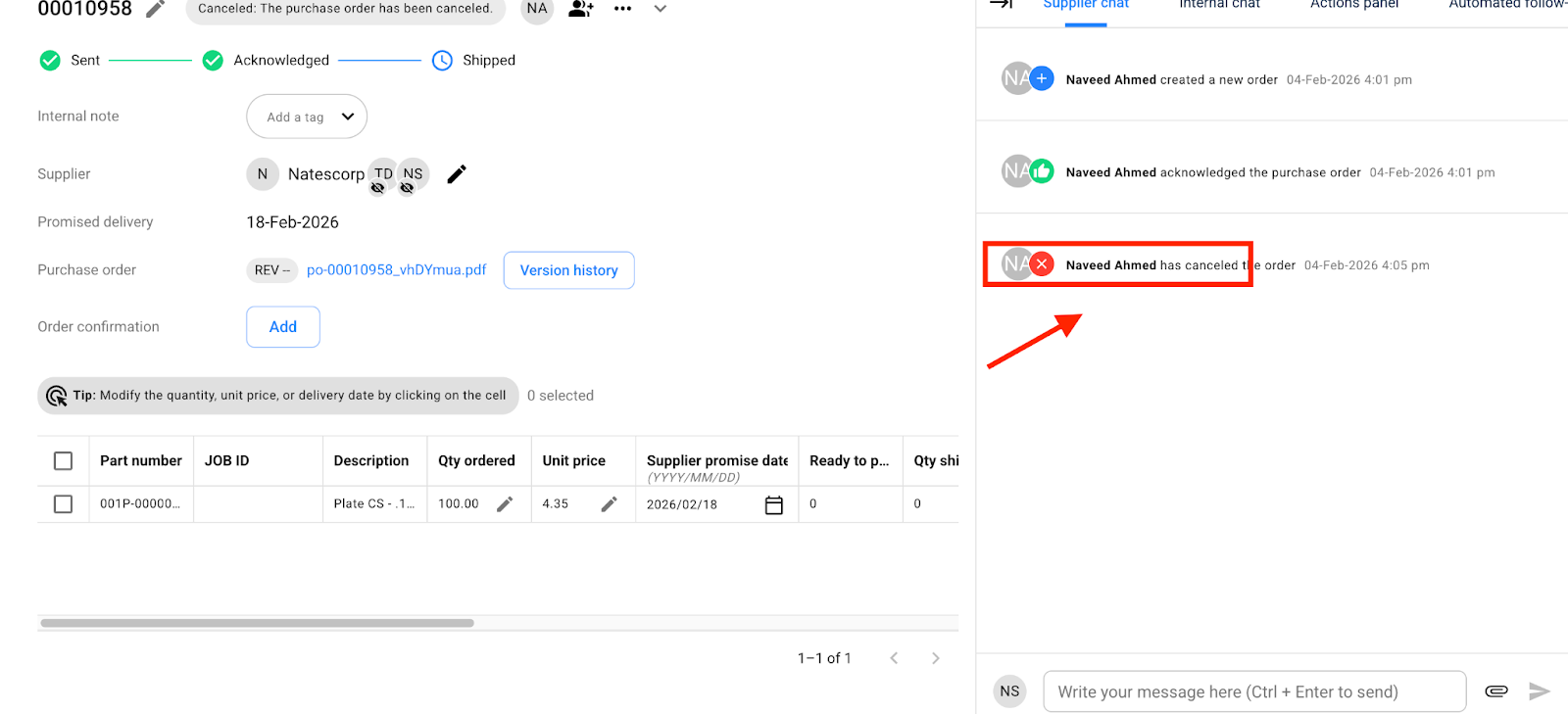The width and height of the screenshot is (1568, 714).
Task: Click the pencil icon beside order number 00010958
Action: coord(155,9)
